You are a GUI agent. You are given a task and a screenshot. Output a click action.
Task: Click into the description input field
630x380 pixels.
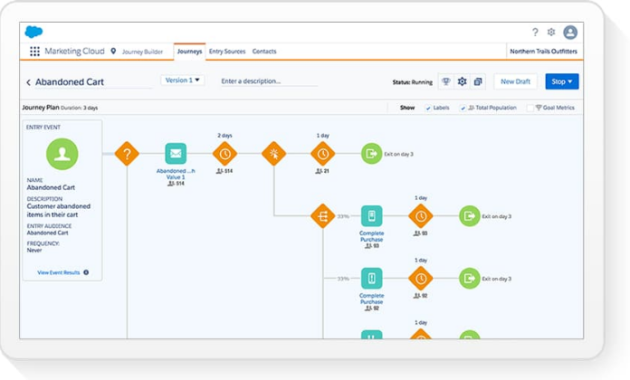269,81
